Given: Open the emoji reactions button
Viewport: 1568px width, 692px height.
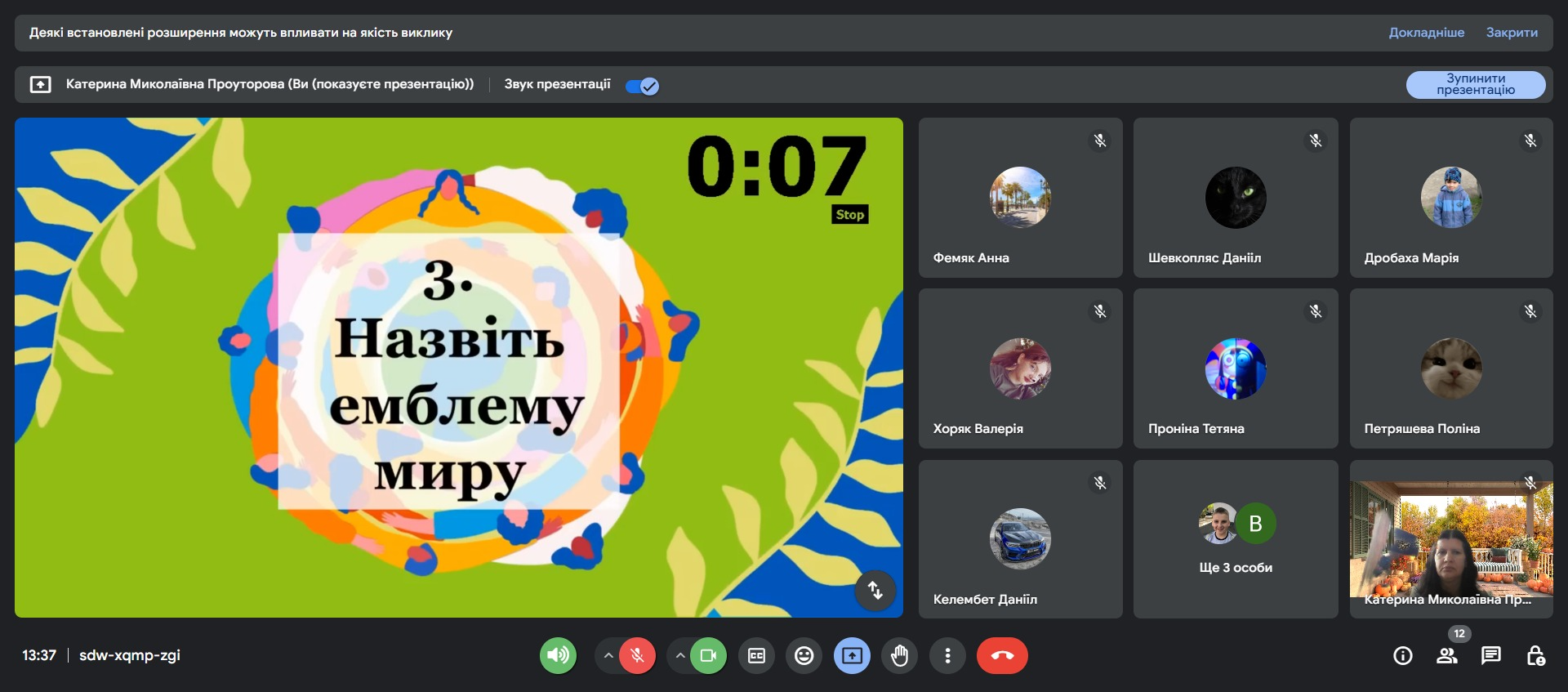Looking at the screenshot, I should coord(804,655).
